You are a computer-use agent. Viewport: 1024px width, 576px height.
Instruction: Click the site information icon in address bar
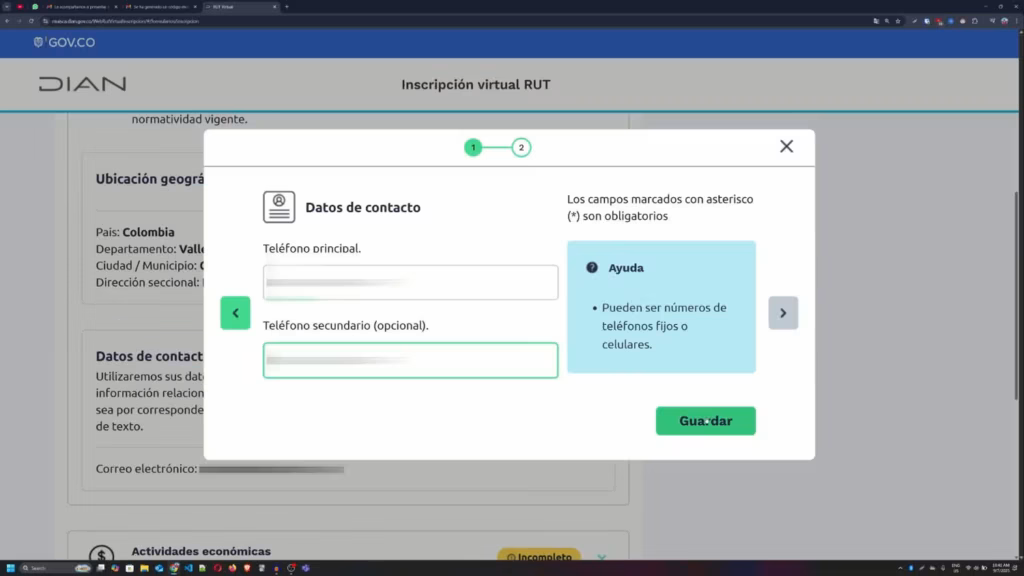coord(45,21)
